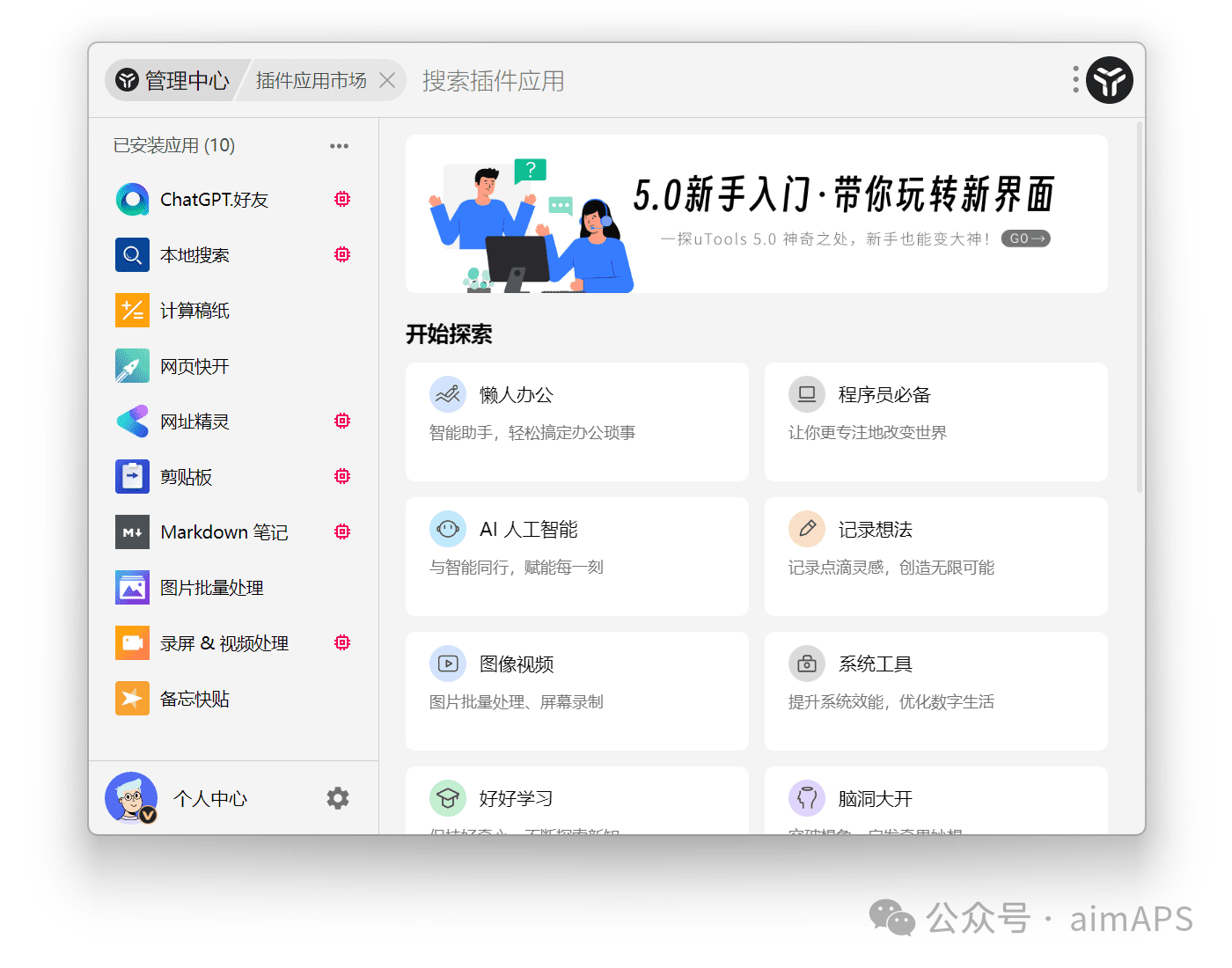Launch the 网页快开 rocket icon
Screen dimensions: 1232x968
(x=132, y=366)
